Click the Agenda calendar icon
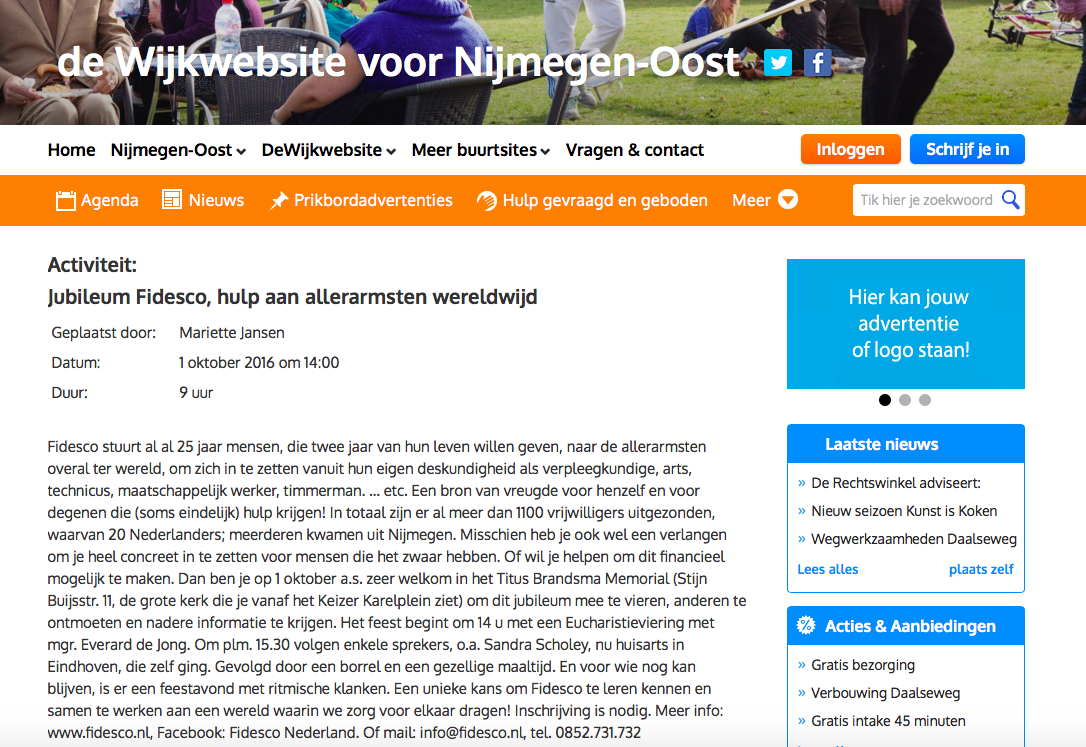The image size is (1086, 747). (x=65, y=200)
